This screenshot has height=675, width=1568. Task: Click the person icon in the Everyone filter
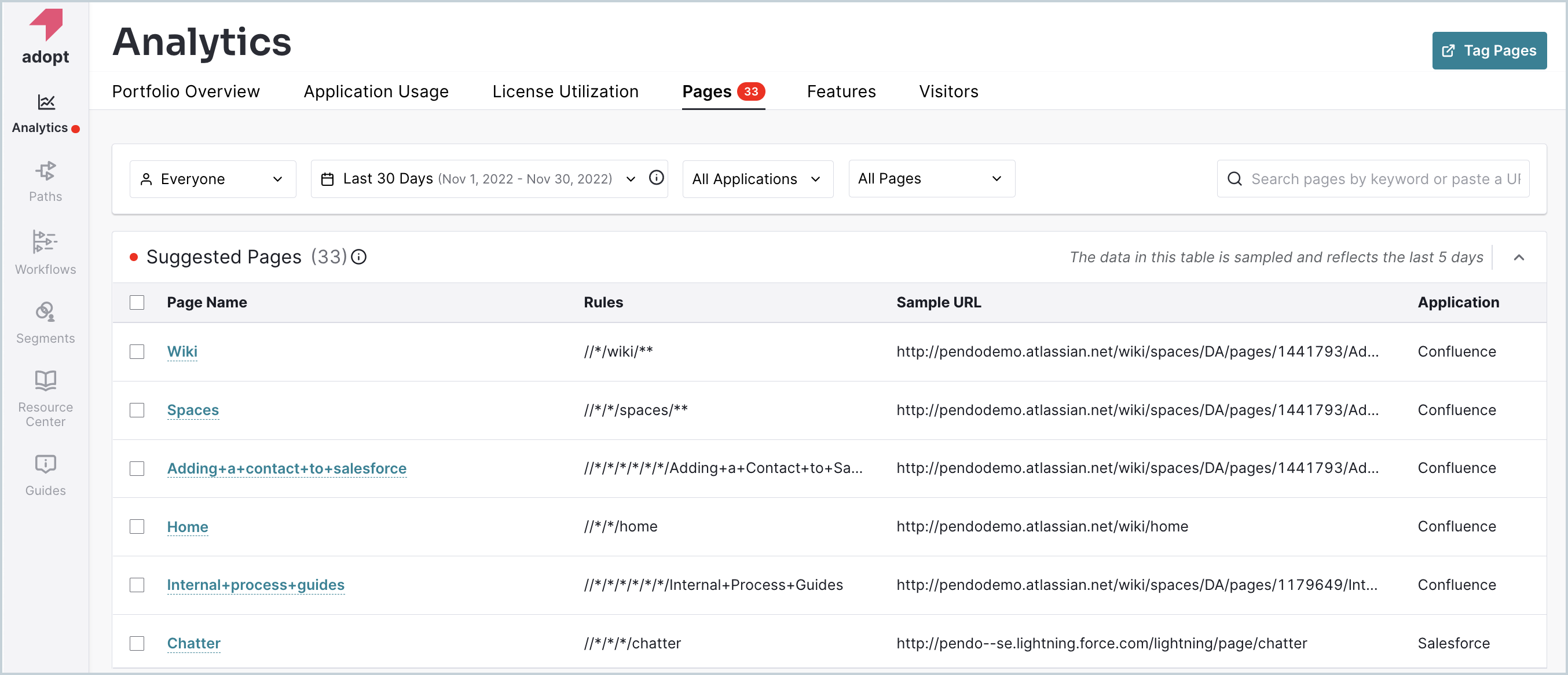coord(146,179)
